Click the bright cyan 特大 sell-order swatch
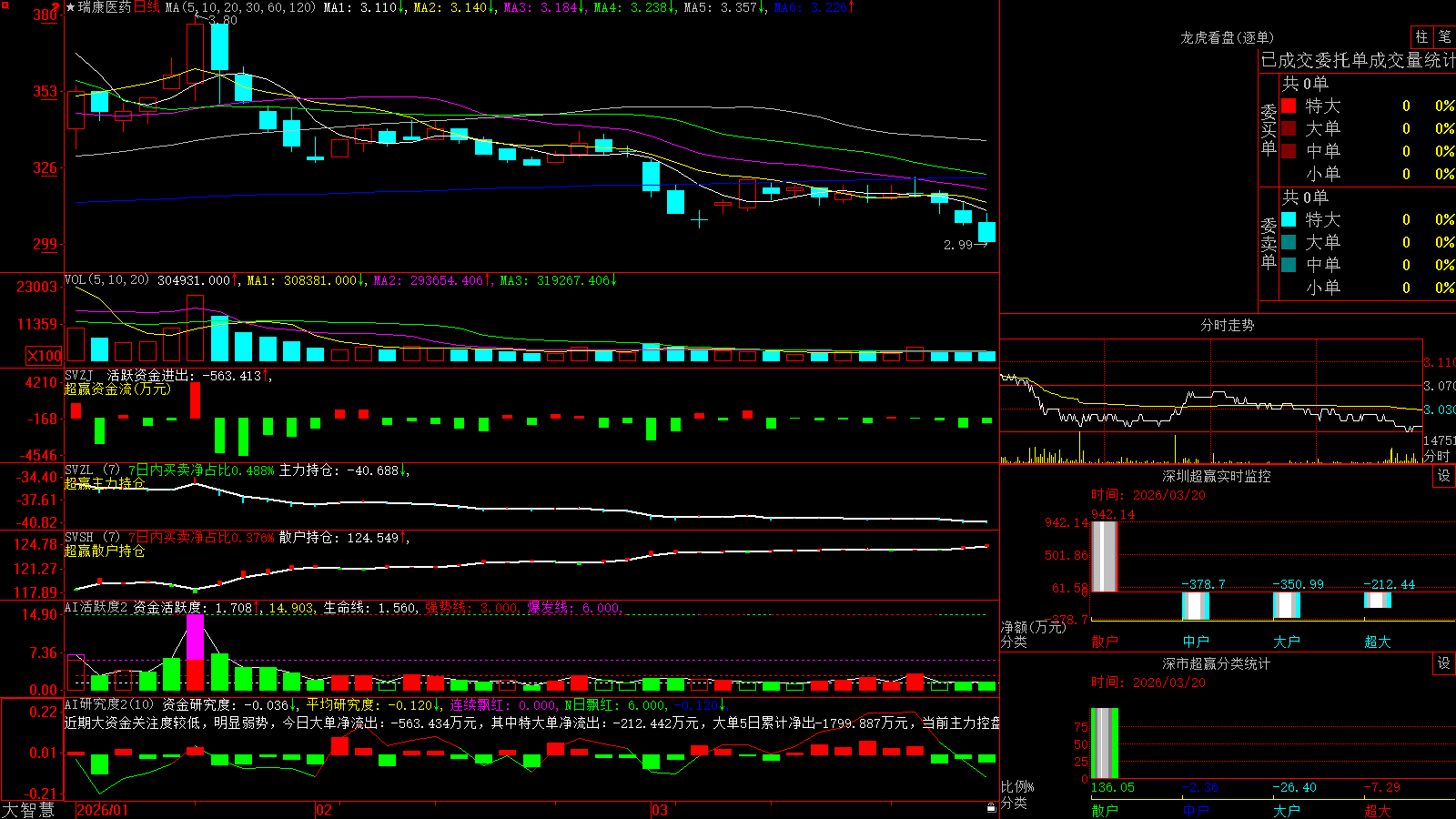 pyautogui.click(x=1289, y=219)
